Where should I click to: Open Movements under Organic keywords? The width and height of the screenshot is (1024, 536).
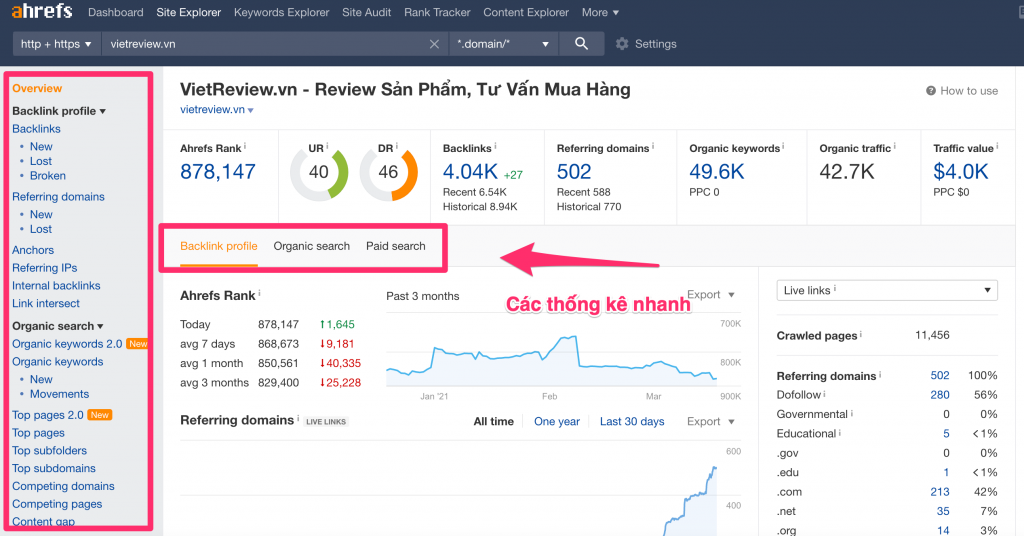click(x=59, y=394)
